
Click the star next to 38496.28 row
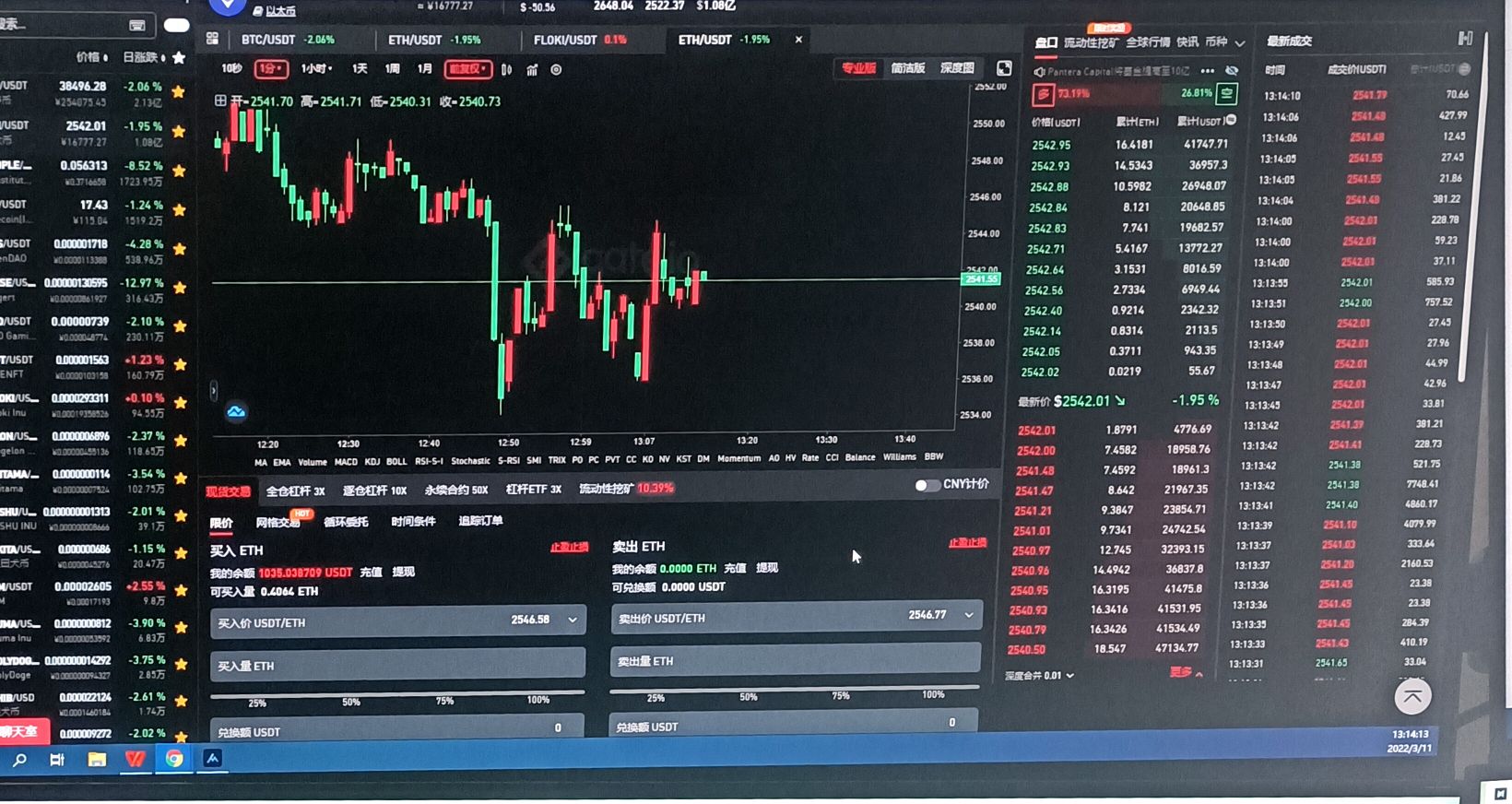point(179,91)
